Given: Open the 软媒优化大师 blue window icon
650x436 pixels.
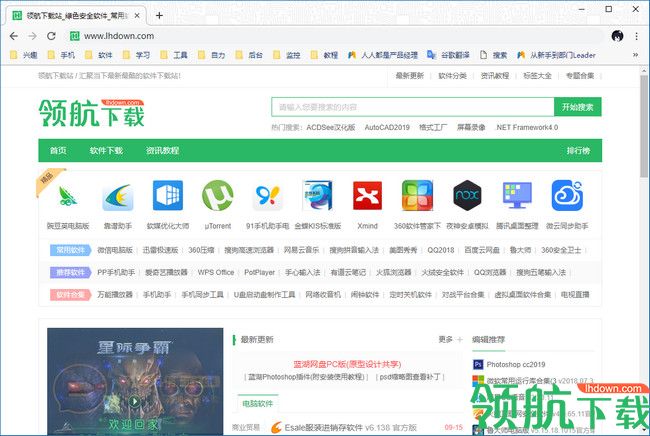Looking at the screenshot, I should (x=167, y=195).
